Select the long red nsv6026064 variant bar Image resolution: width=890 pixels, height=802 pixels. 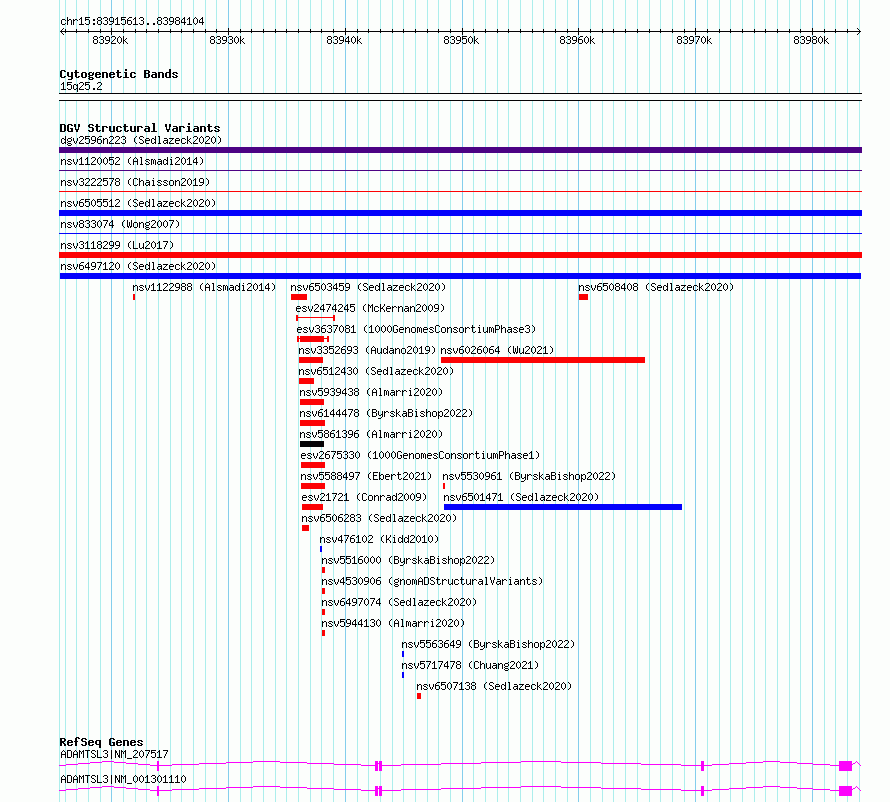(x=543, y=360)
